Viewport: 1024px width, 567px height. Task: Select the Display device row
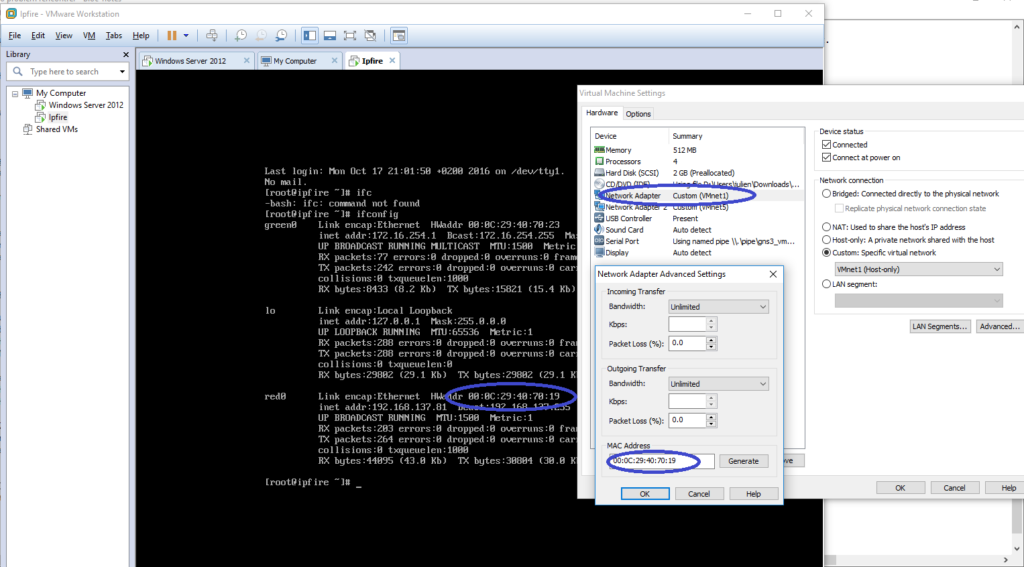[x=697, y=252]
